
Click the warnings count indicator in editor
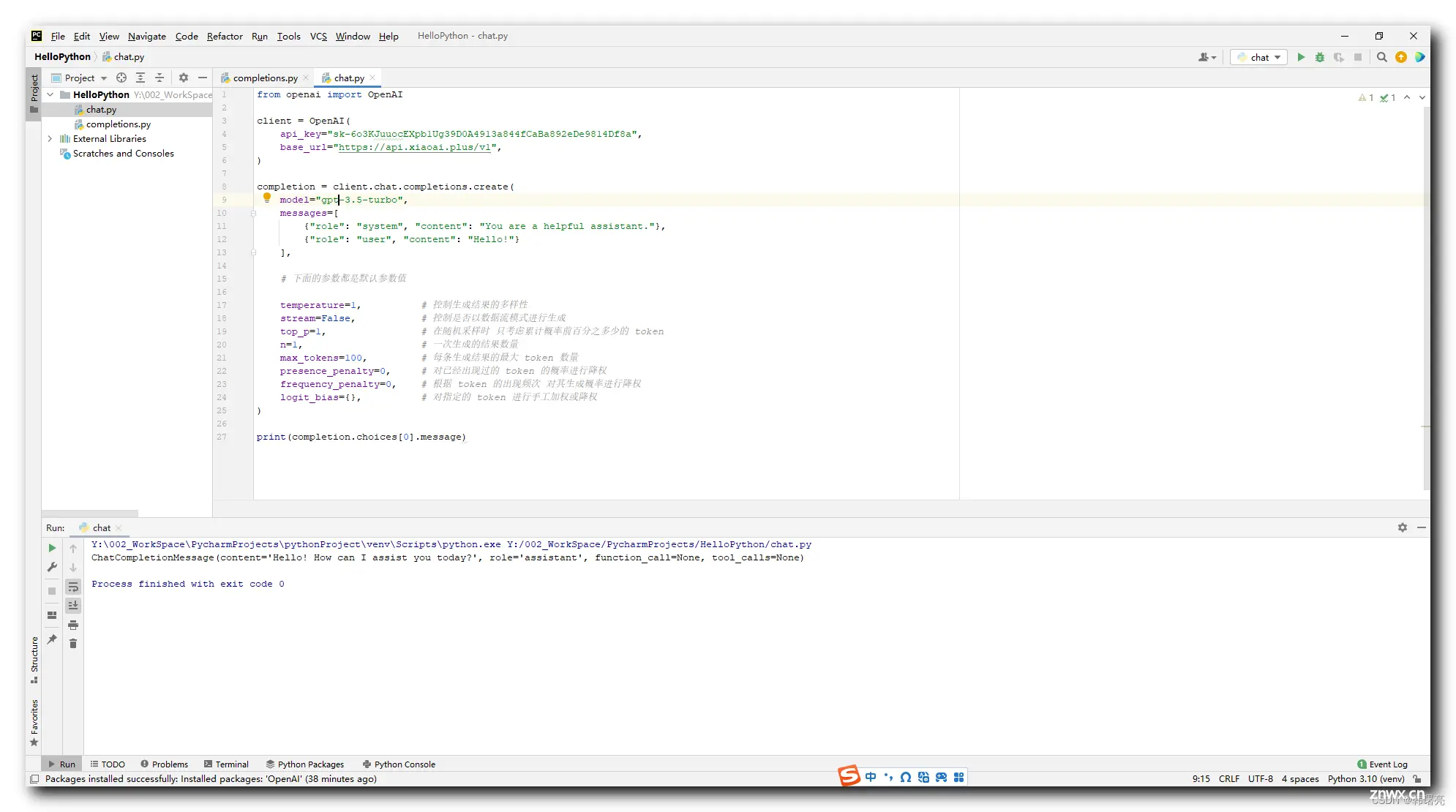pyautogui.click(x=1365, y=97)
